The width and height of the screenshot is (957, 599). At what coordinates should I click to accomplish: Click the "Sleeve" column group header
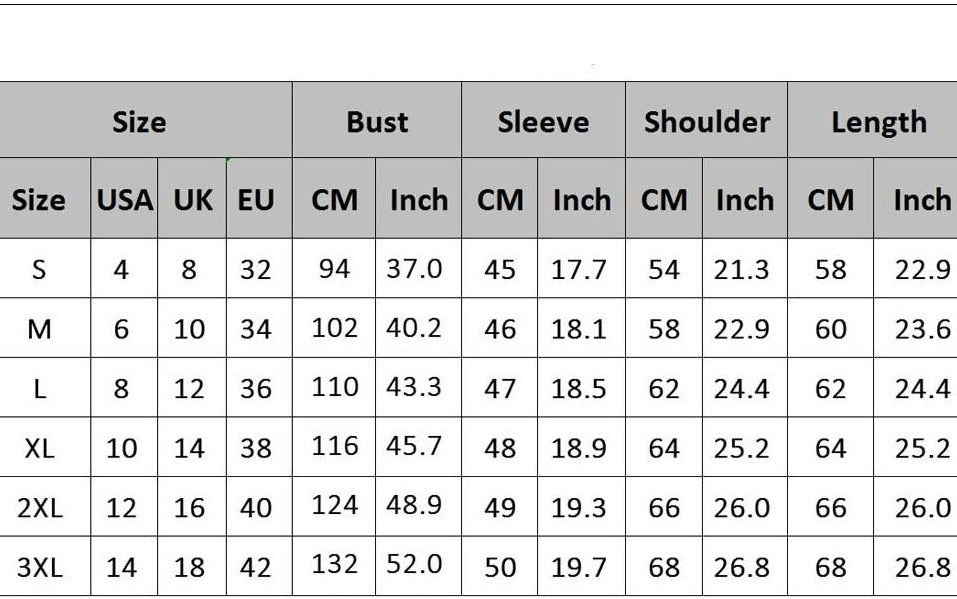pyautogui.click(x=543, y=122)
